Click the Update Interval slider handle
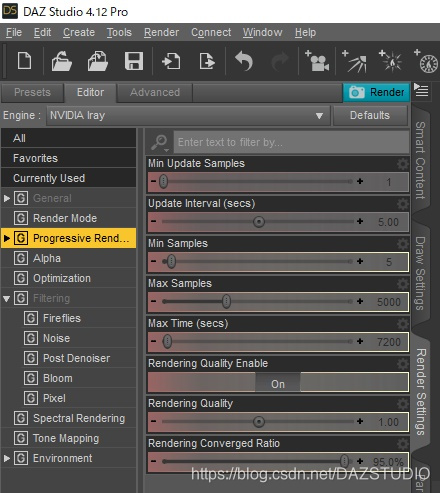The width and height of the screenshot is (440, 493). click(259, 222)
